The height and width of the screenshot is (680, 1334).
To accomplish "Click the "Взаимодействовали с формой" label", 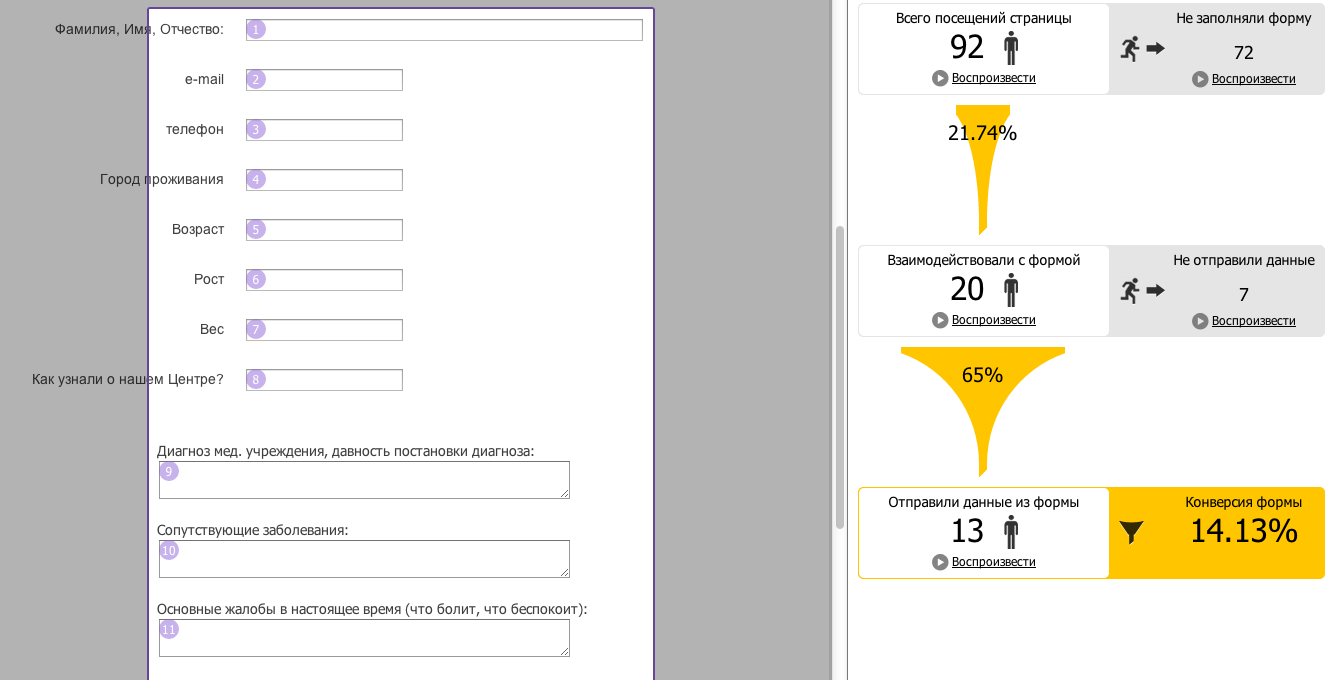I will (x=983, y=260).
